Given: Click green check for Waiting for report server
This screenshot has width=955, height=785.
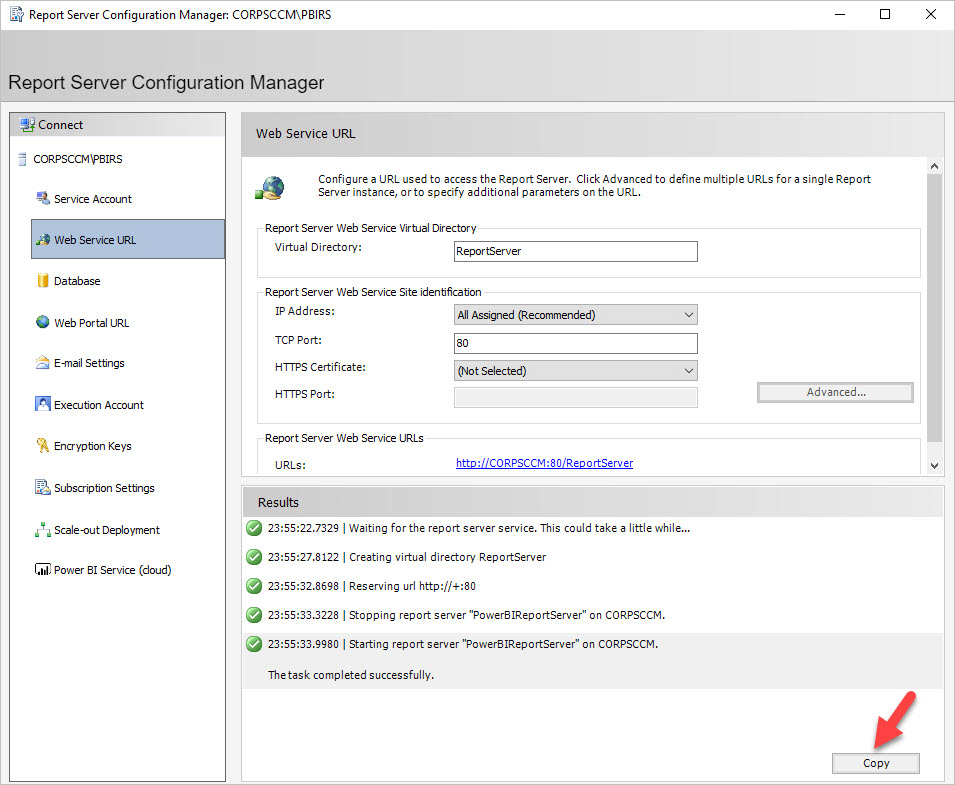Looking at the screenshot, I should tap(254, 528).
